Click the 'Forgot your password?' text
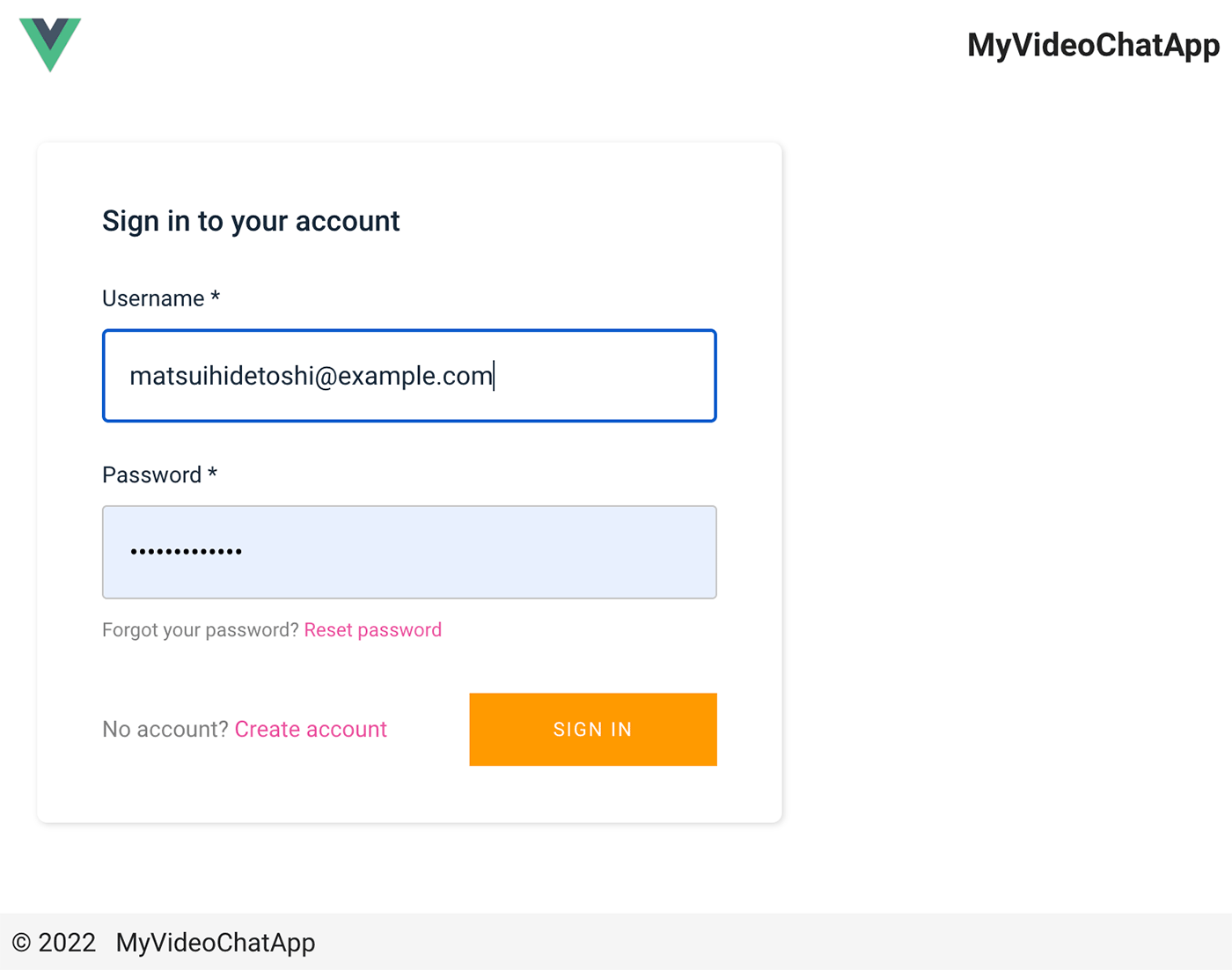Image resolution: width=1232 pixels, height=970 pixels. (x=201, y=630)
